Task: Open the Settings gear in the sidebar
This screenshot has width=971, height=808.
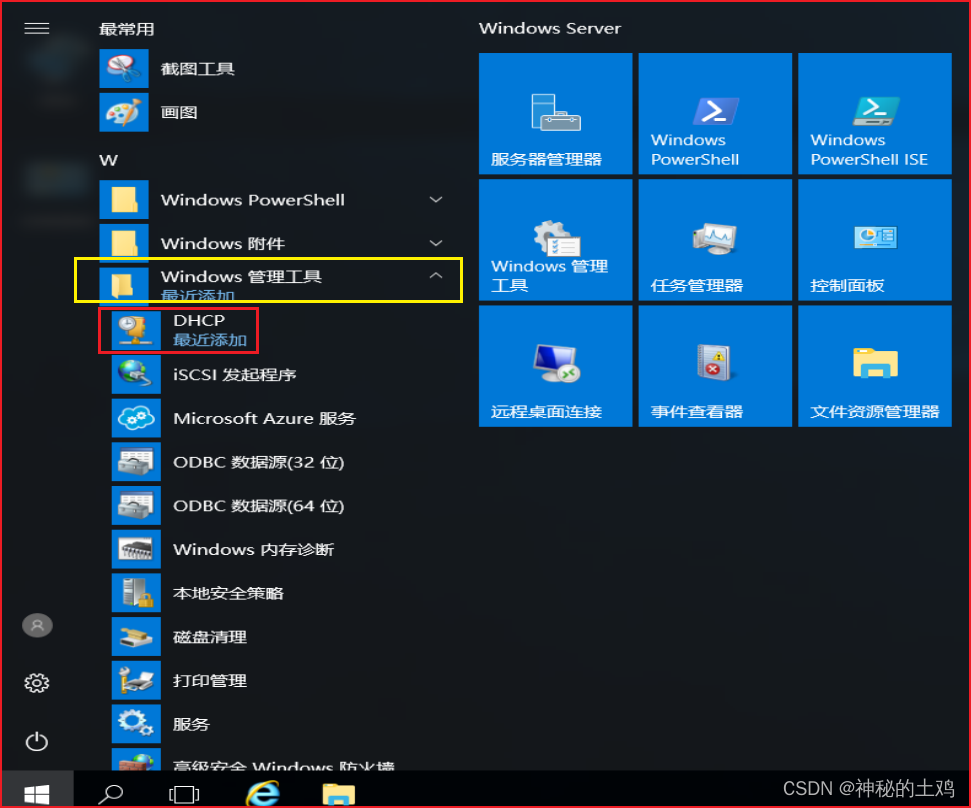Action: 37,683
